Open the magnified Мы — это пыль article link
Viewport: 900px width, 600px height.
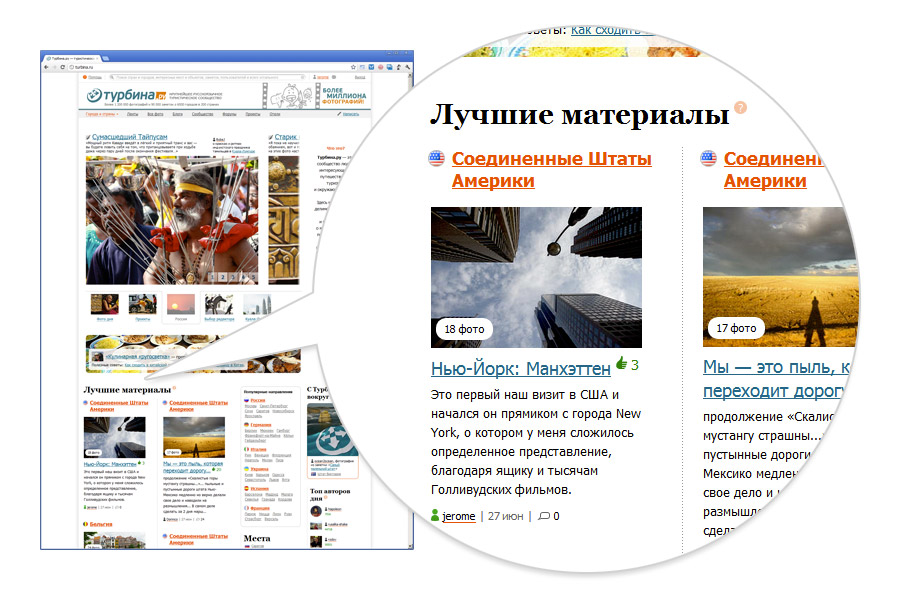pyautogui.click(x=775, y=379)
